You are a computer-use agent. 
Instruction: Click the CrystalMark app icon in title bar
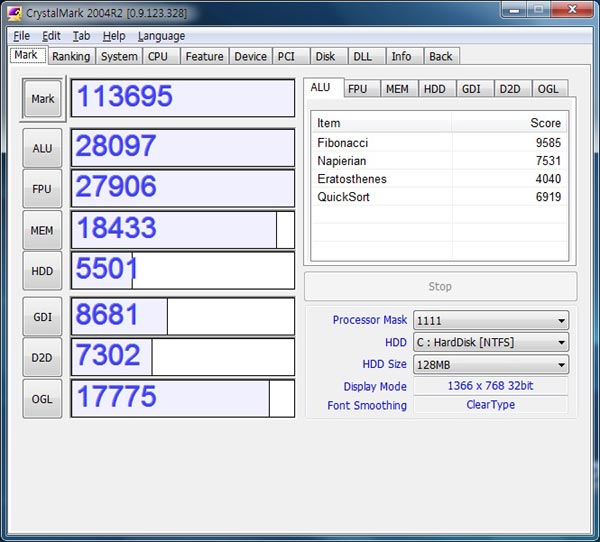[14, 13]
